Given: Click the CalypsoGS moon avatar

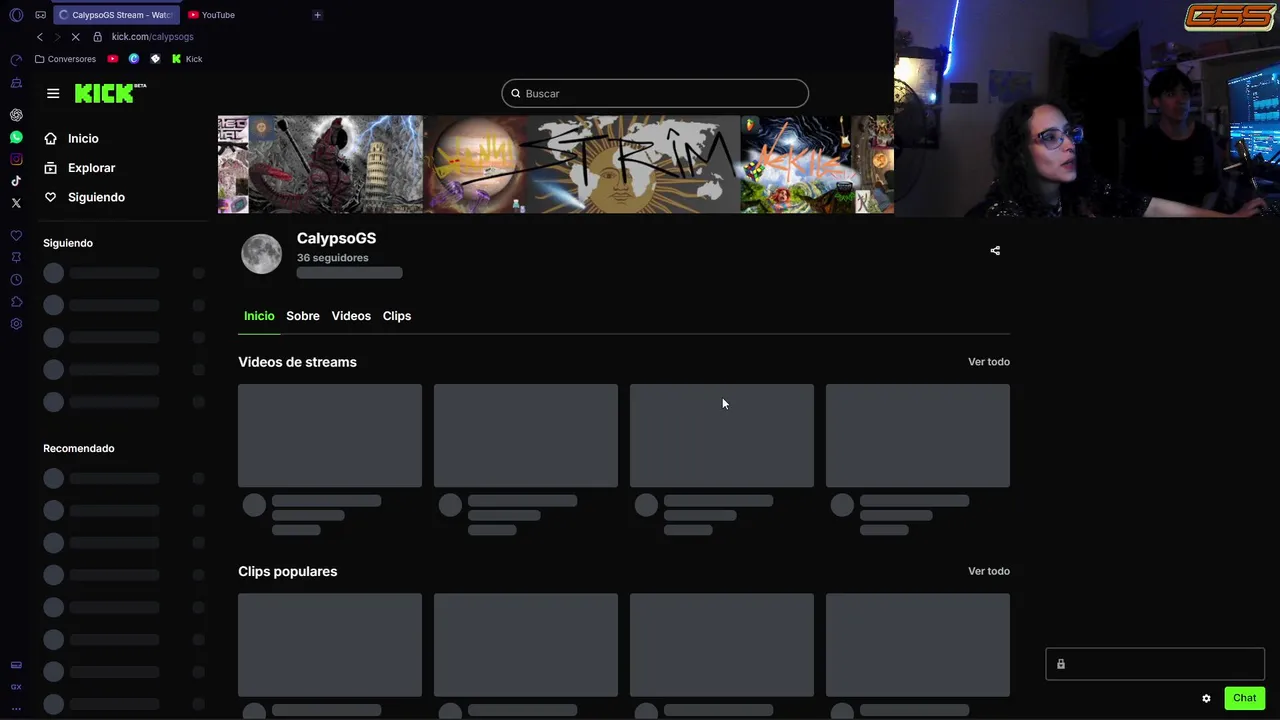Looking at the screenshot, I should 262,254.
